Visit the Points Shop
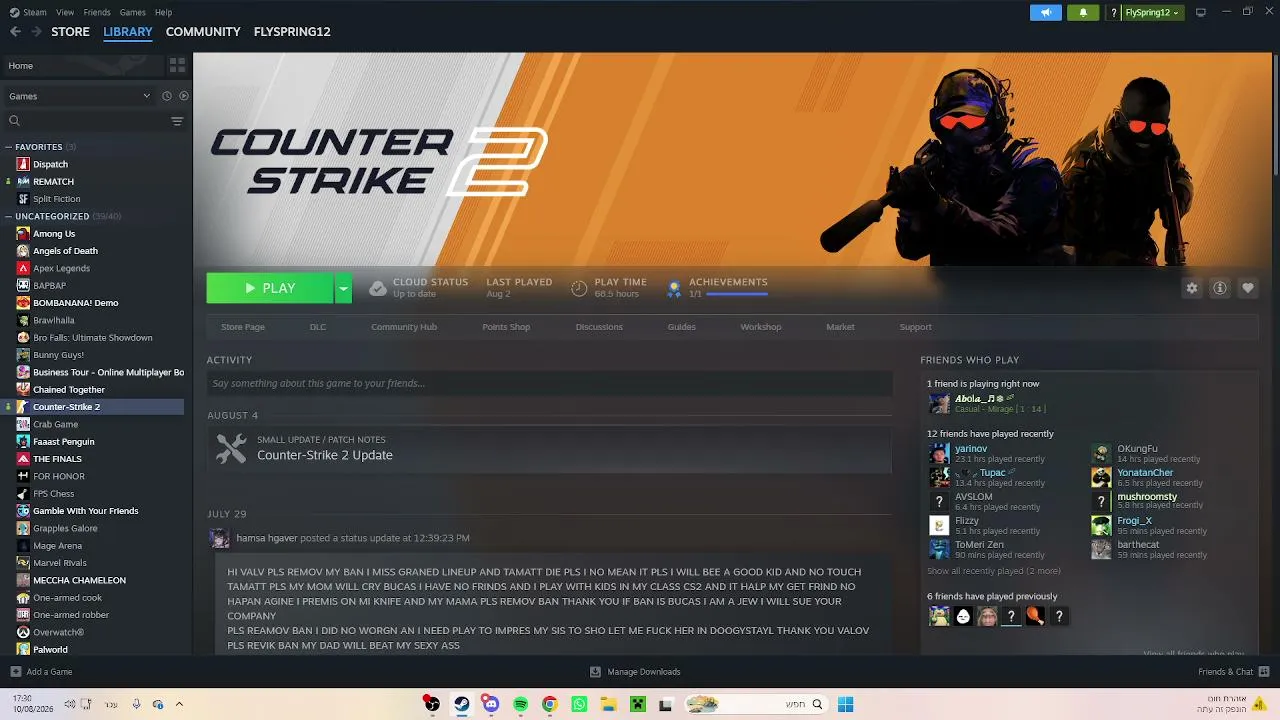The height and width of the screenshot is (720, 1280). tap(506, 327)
